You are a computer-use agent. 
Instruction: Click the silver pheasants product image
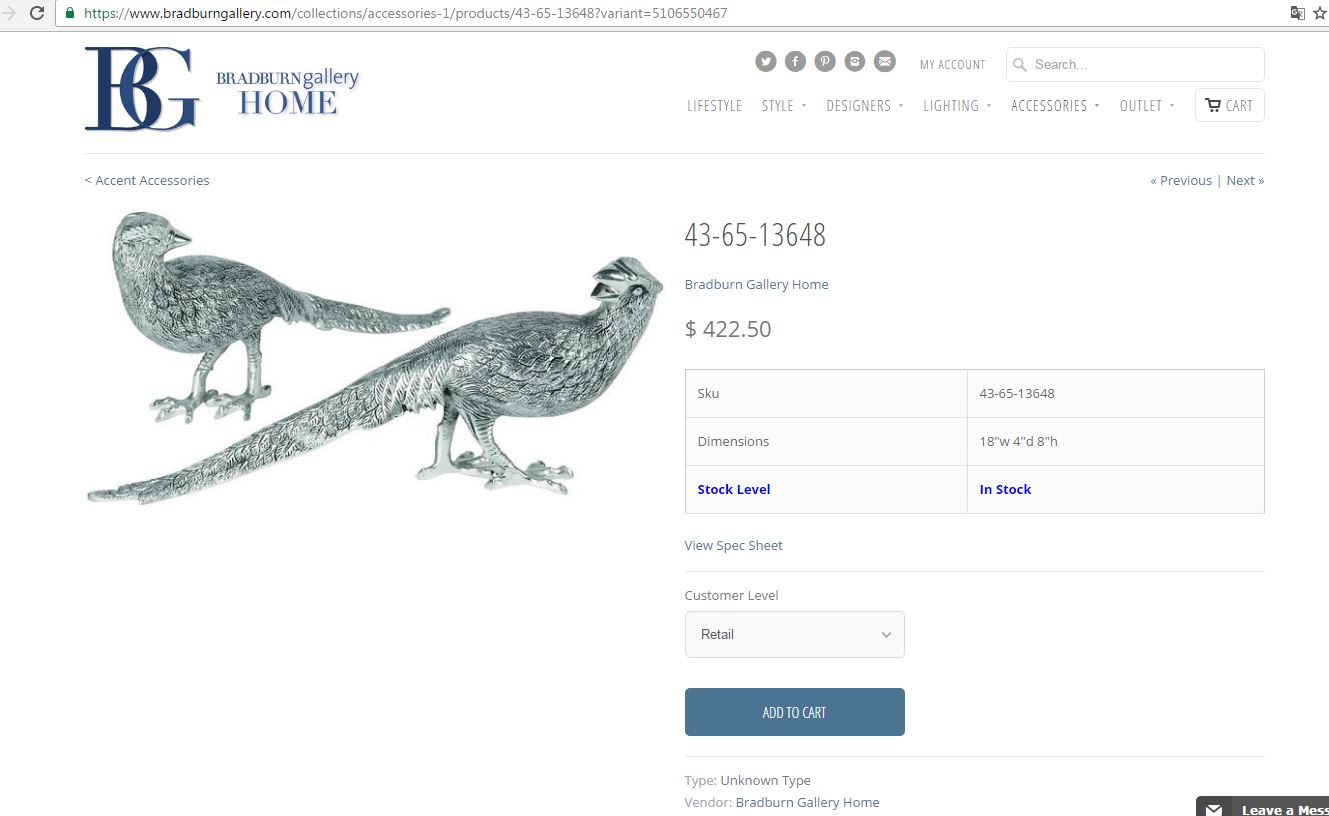(375, 356)
